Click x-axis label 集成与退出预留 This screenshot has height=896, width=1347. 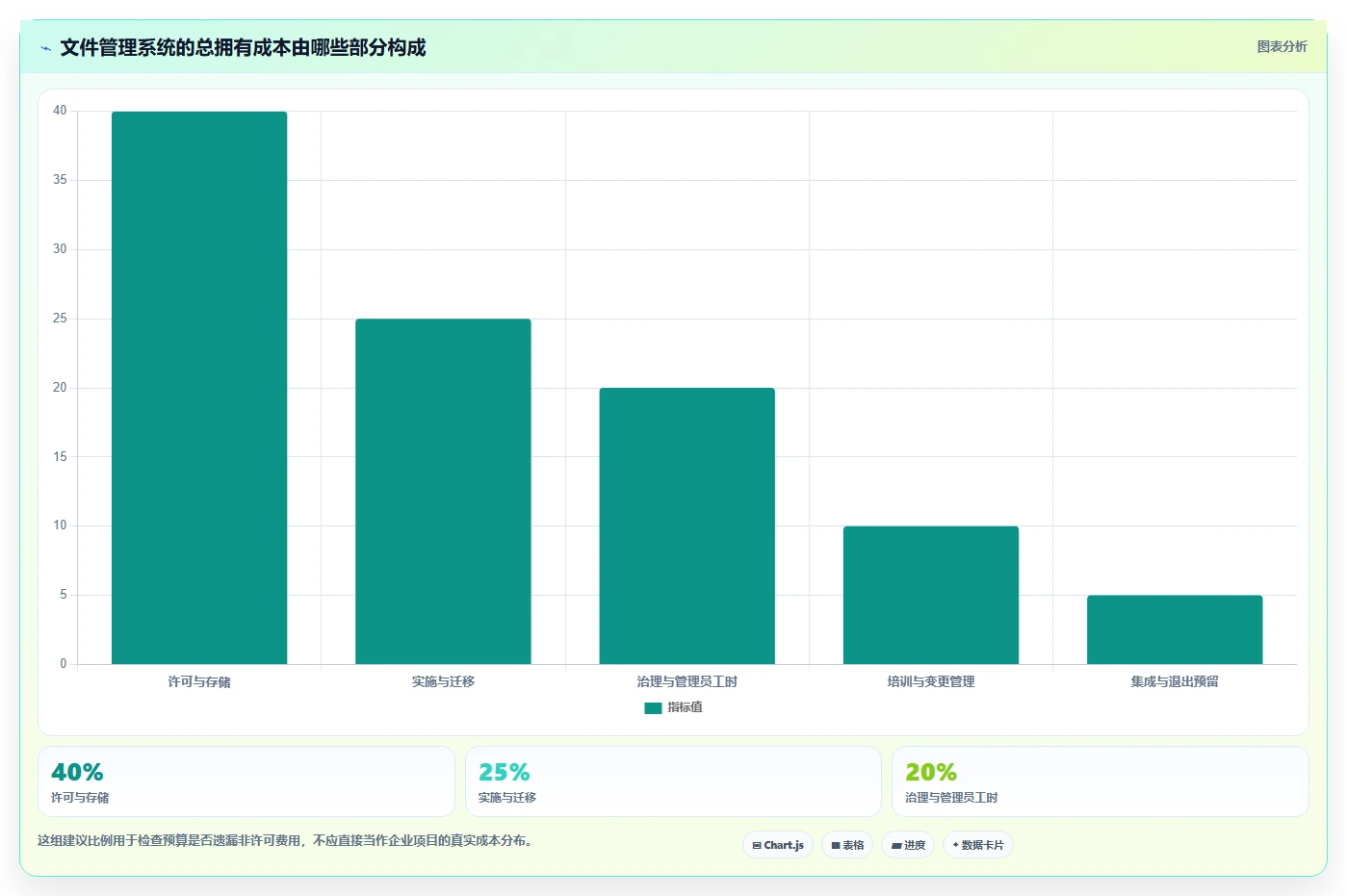click(1175, 681)
